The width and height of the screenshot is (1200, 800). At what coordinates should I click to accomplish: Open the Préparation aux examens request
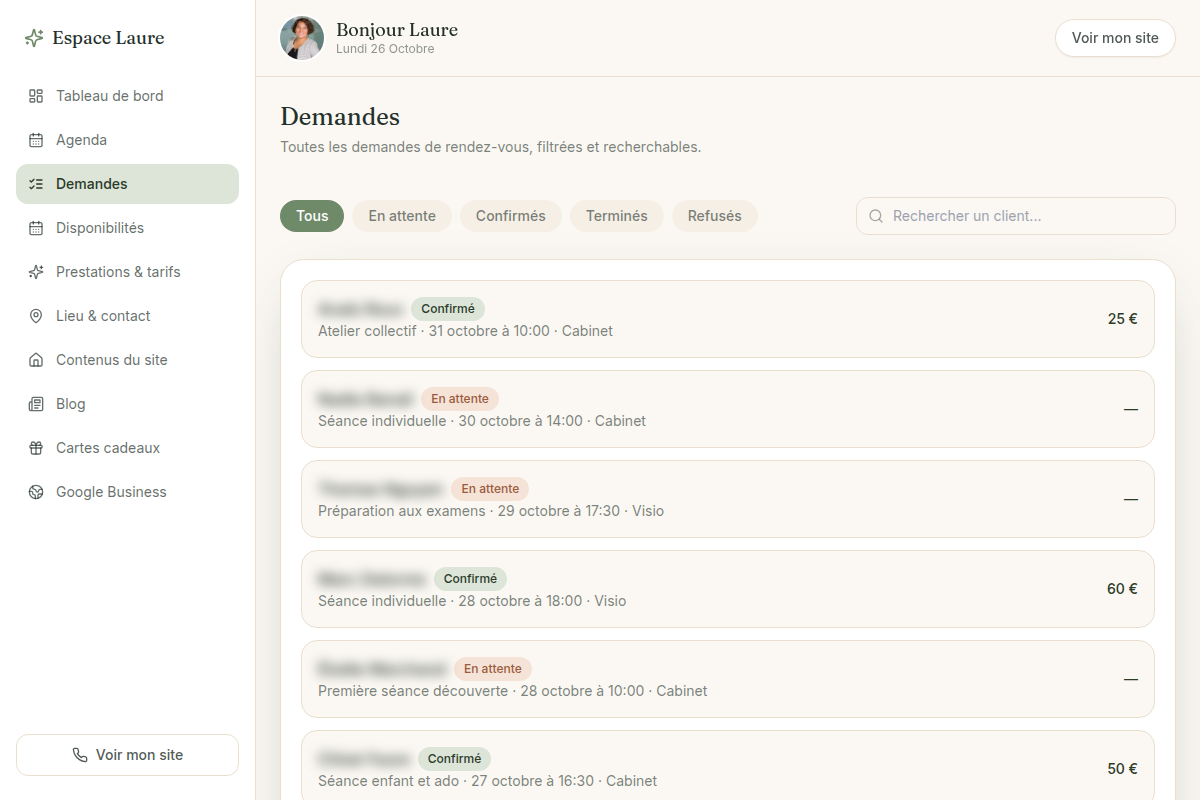click(x=728, y=499)
